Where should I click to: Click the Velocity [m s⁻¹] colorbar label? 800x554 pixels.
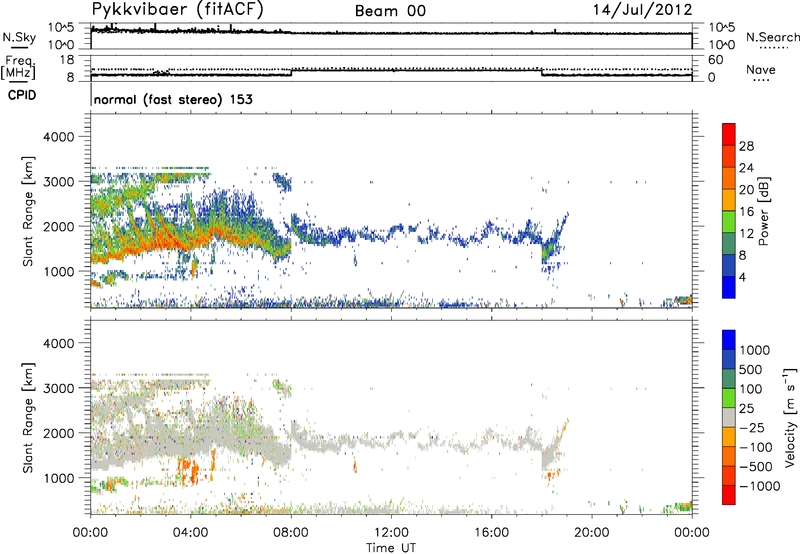(790, 417)
